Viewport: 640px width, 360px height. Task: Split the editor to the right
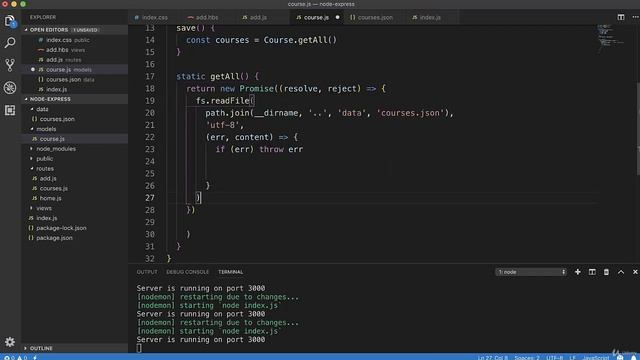pos(621,17)
